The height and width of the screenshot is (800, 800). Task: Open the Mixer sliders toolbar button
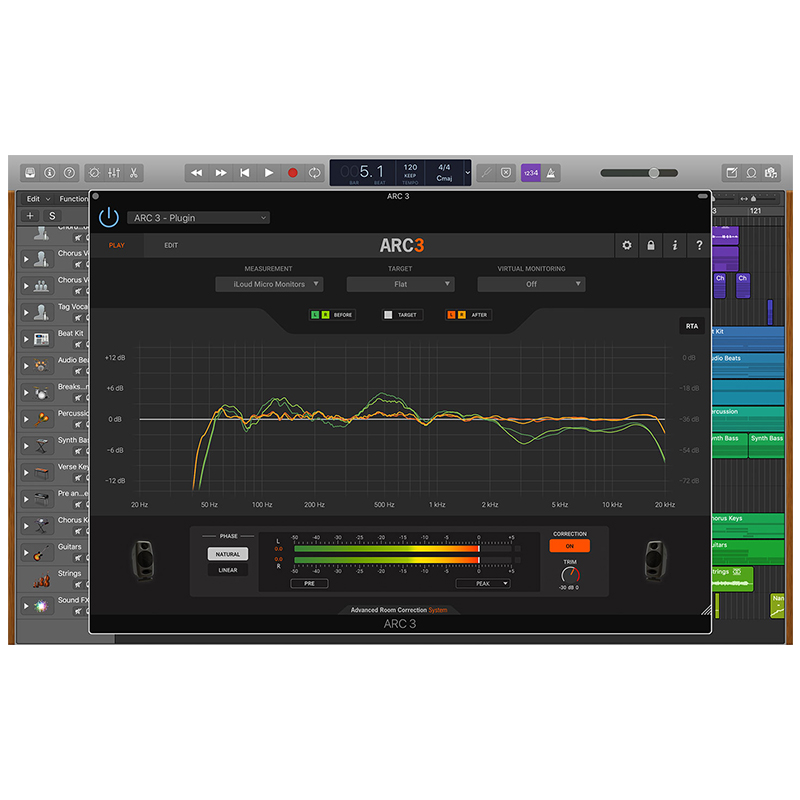114,173
